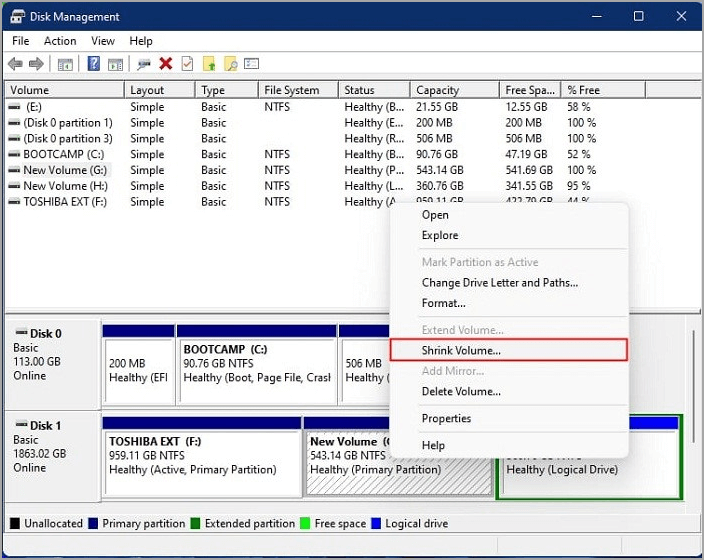Open the Action menu
This screenshot has width=704, height=560.
coord(60,41)
